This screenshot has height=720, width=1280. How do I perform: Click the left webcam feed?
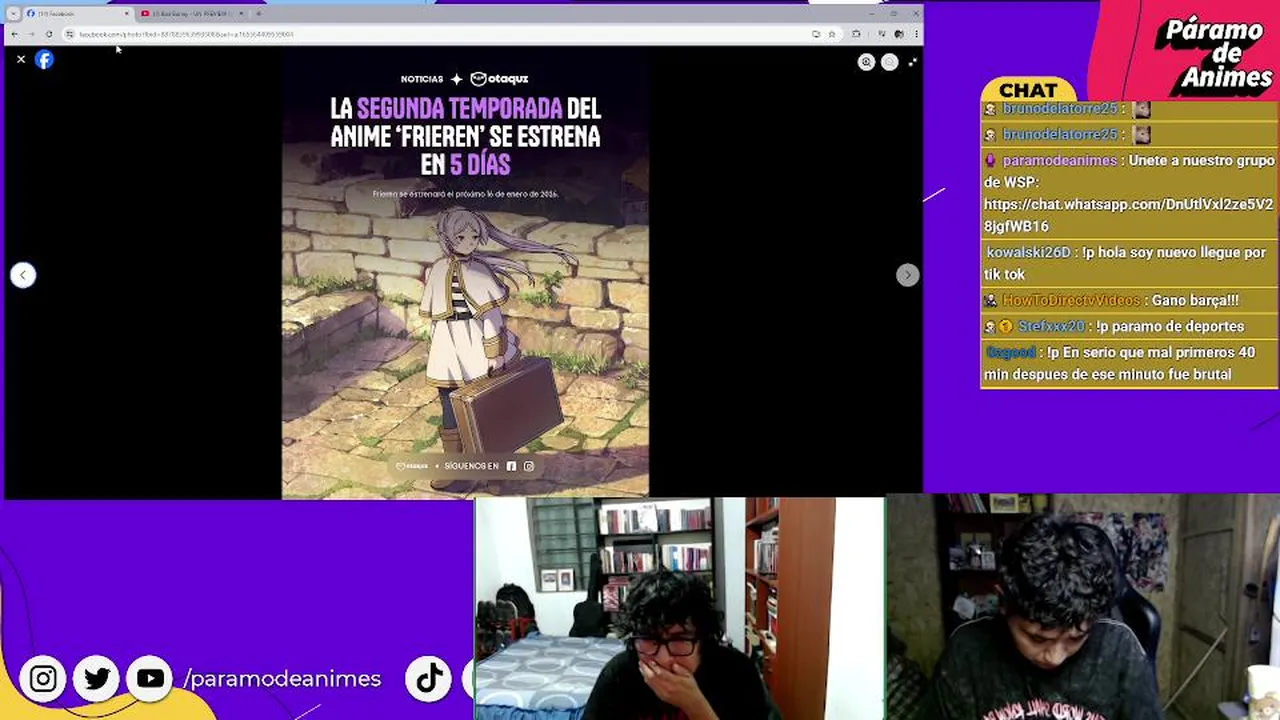[x=679, y=607]
